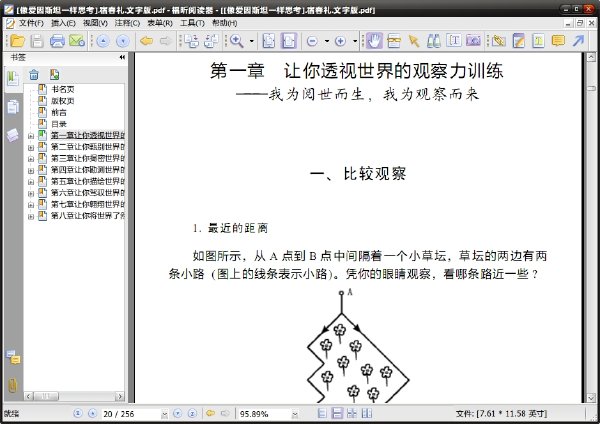600x424 pixels.
Task: Click the minus Zoom Out button
Action: point(312,41)
